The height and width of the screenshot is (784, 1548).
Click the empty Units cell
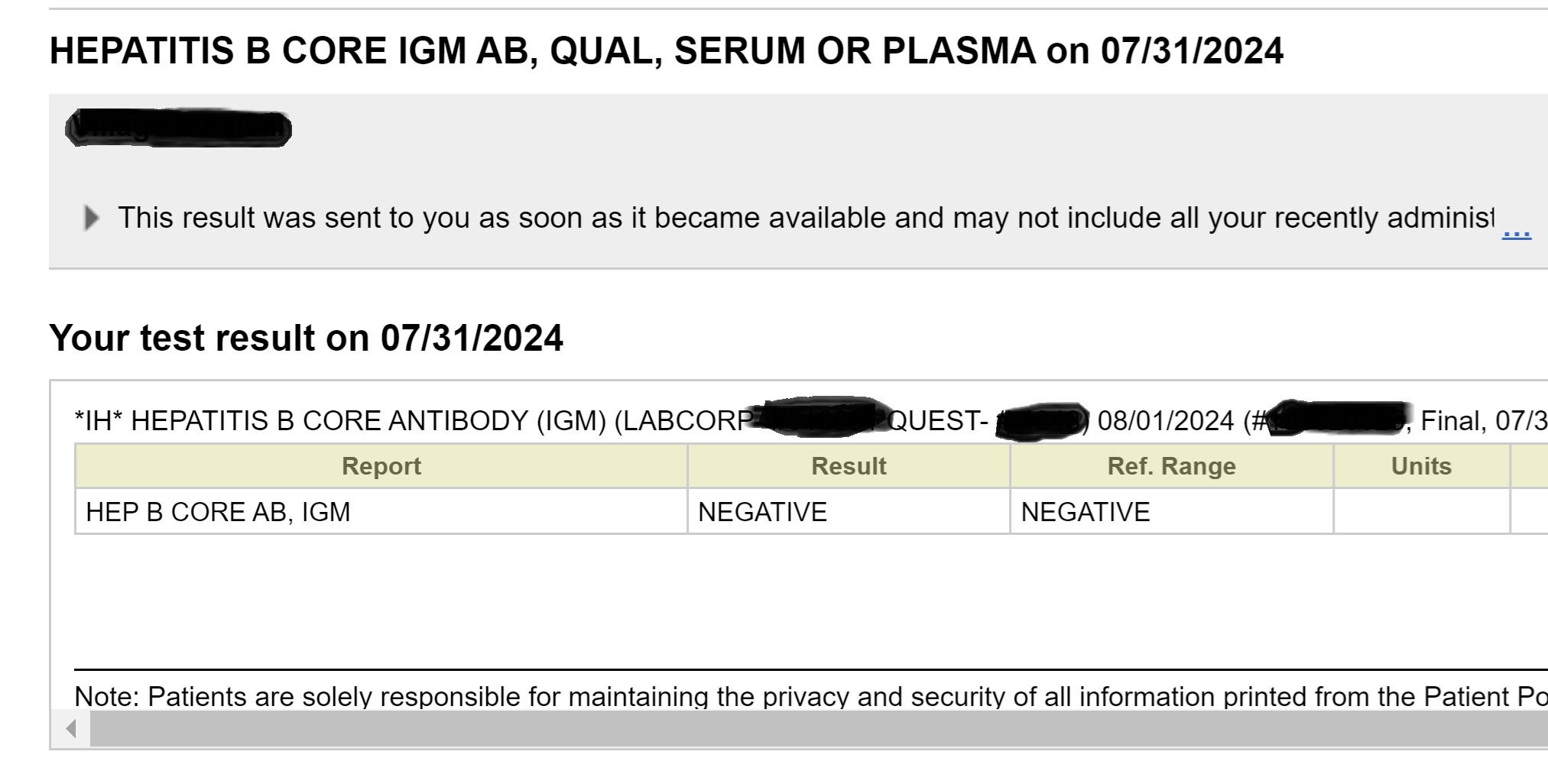click(x=1420, y=512)
